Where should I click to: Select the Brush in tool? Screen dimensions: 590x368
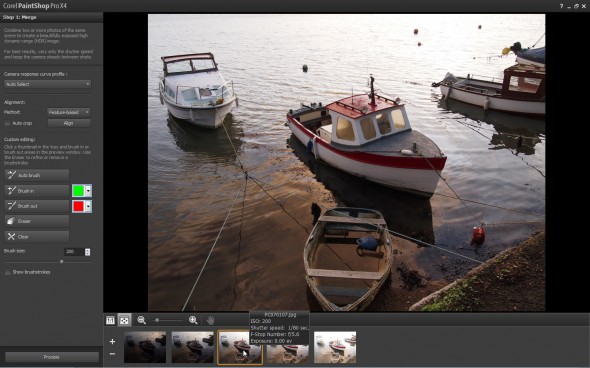pyautogui.click(x=37, y=191)
